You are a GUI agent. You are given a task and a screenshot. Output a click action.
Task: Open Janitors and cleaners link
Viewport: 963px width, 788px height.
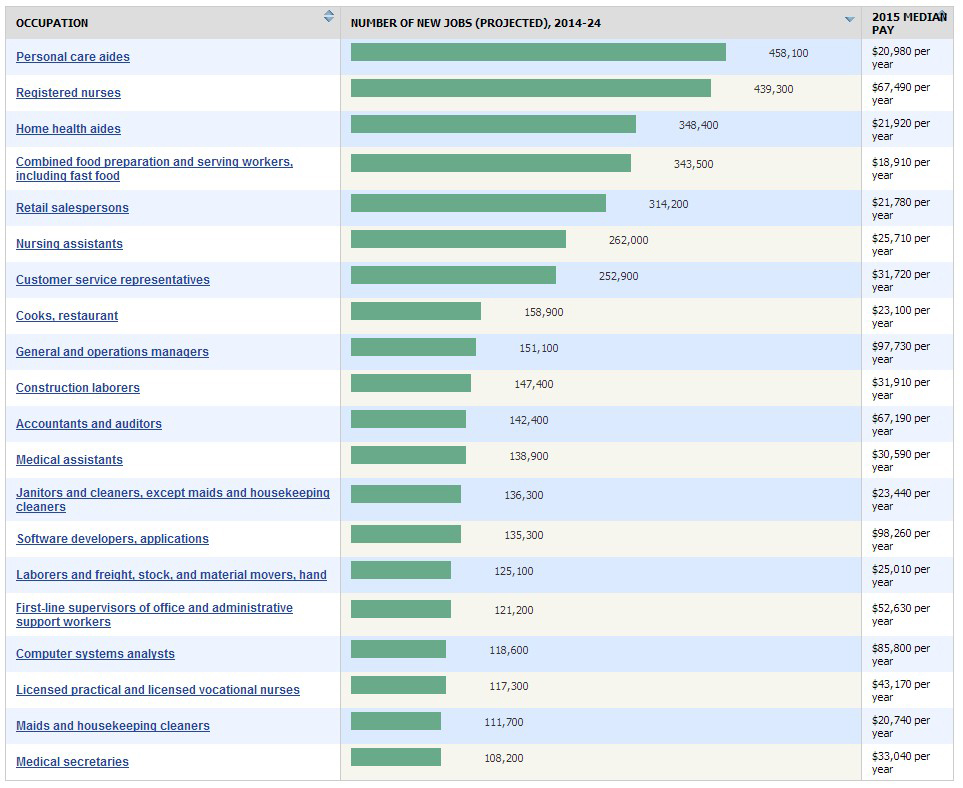173,499
